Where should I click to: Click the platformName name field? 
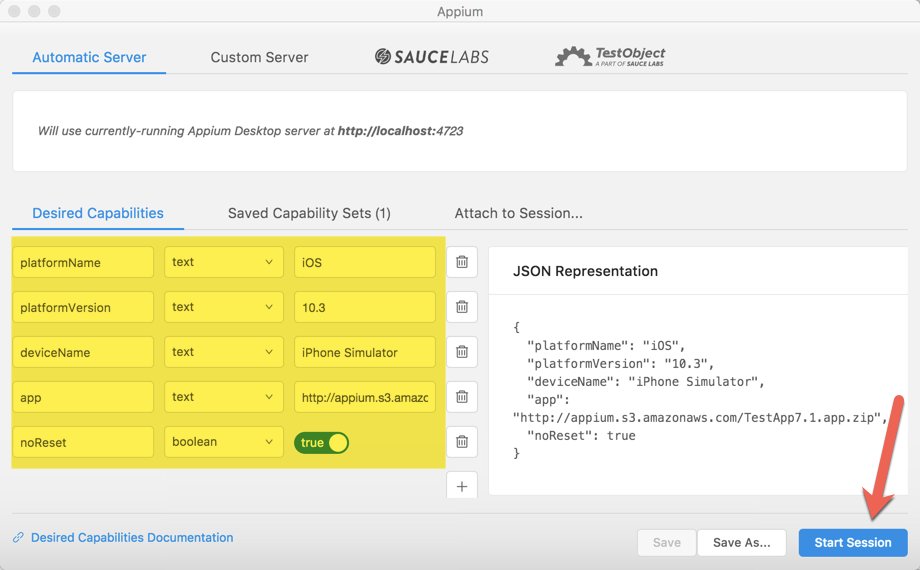click(83, 262)
